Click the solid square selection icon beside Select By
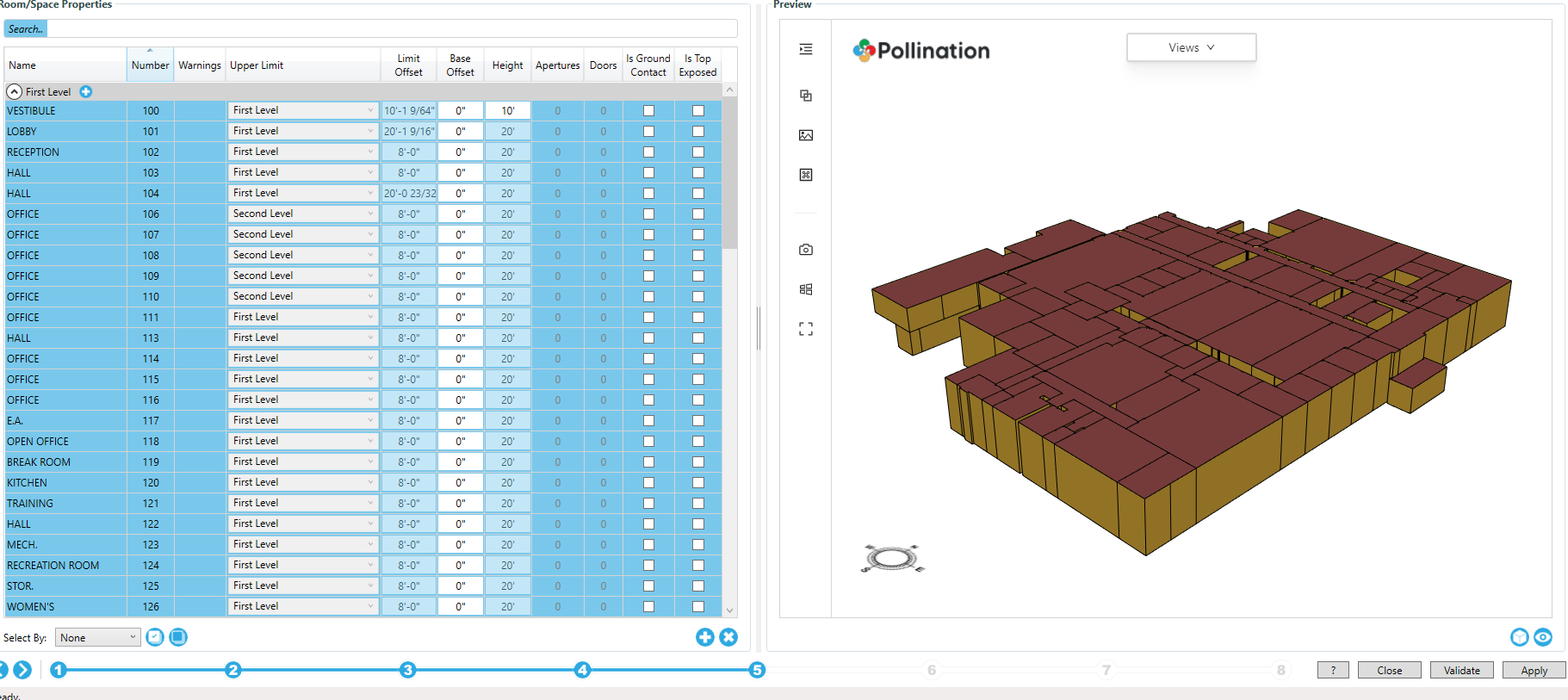Image resolution: width=1568 pixels, height=700 pixels. [178, 637]
